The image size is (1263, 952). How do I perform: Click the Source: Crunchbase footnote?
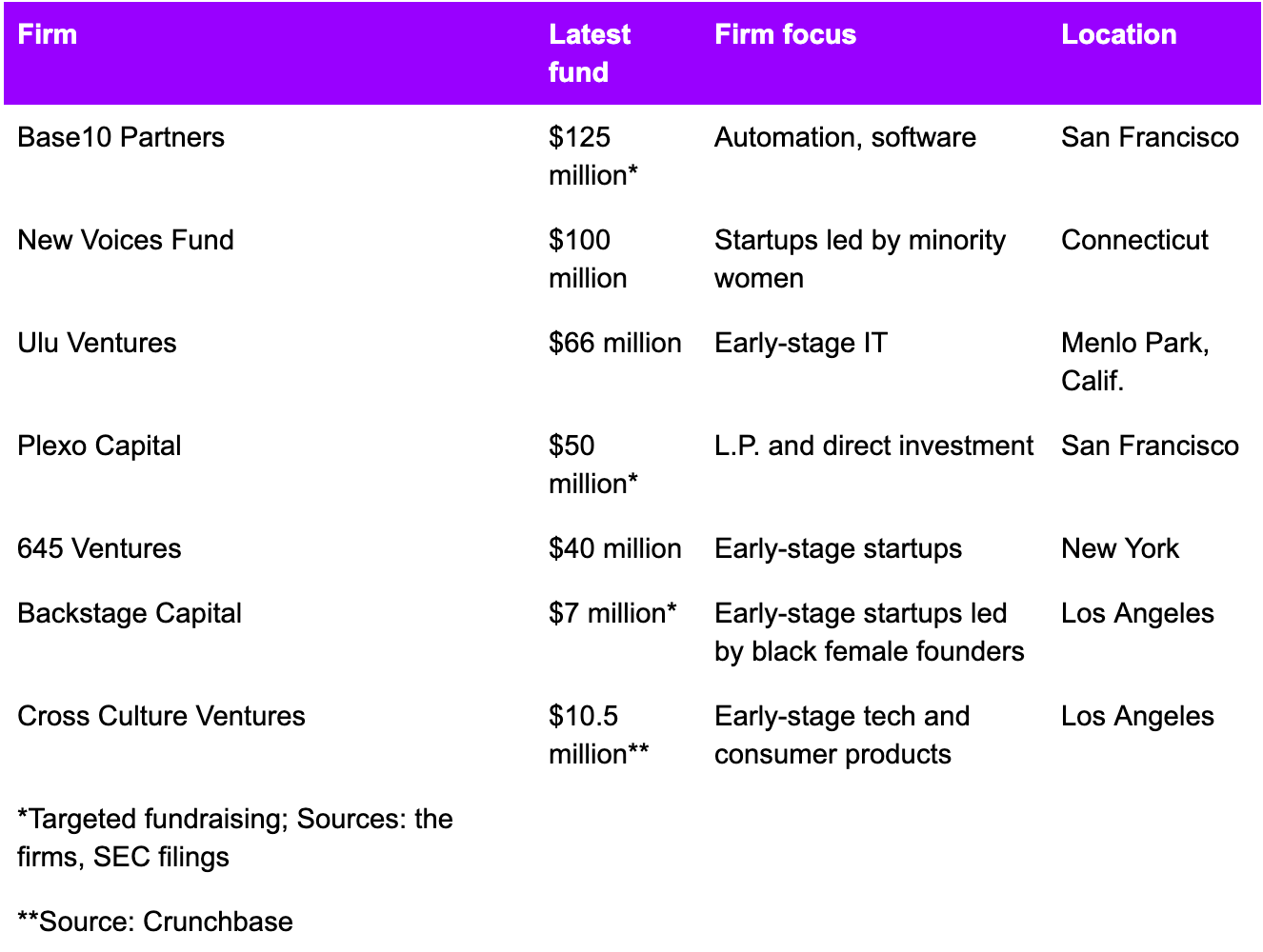click(155, 922)
